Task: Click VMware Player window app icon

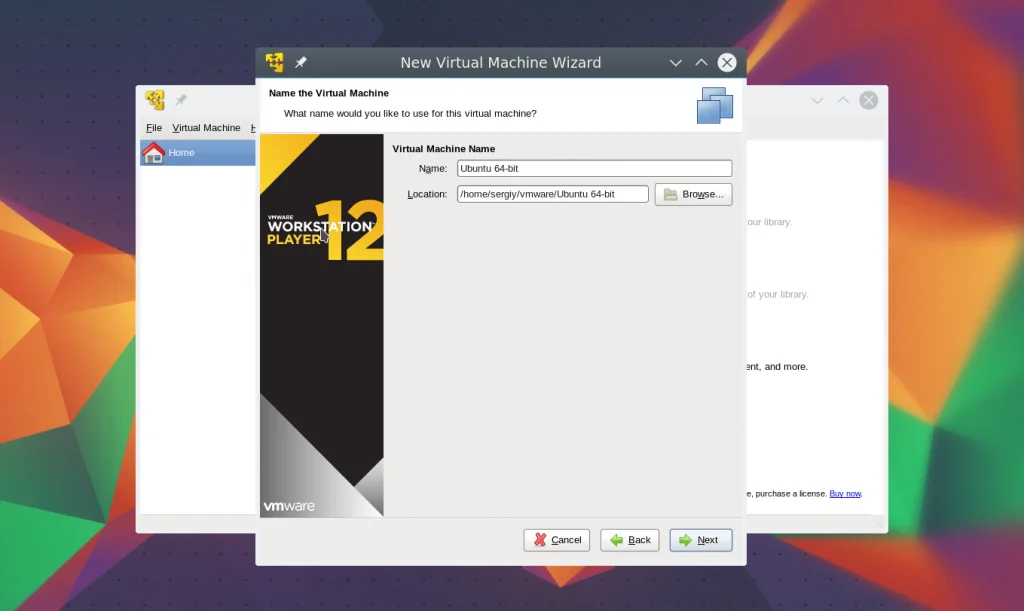Action: coord(155,100)
